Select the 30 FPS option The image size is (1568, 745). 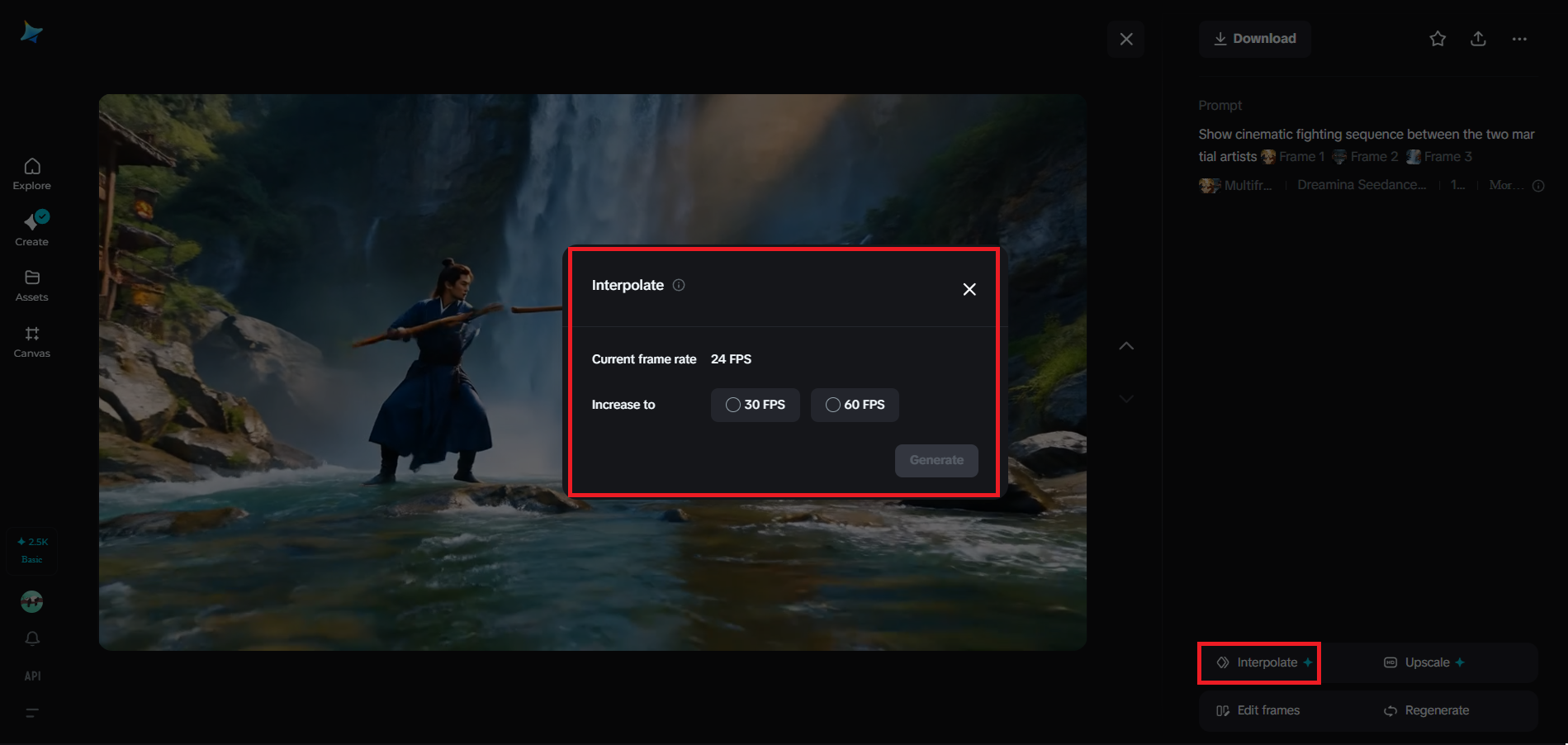click(x=756, y=405)
